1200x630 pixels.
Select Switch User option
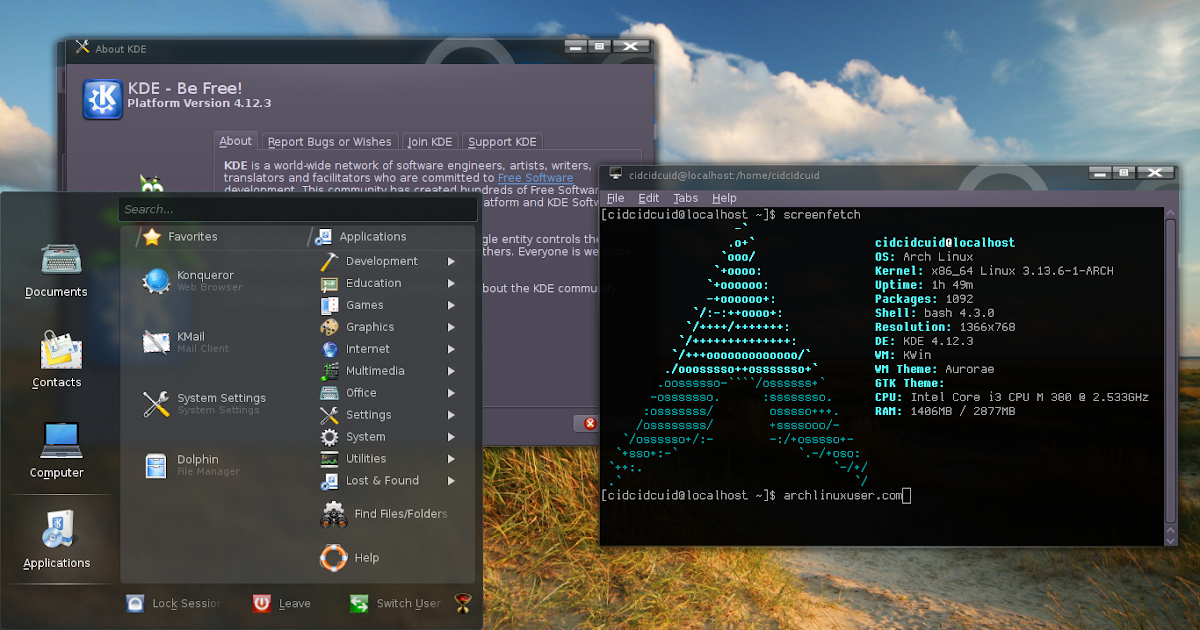(x=398, y=603)
